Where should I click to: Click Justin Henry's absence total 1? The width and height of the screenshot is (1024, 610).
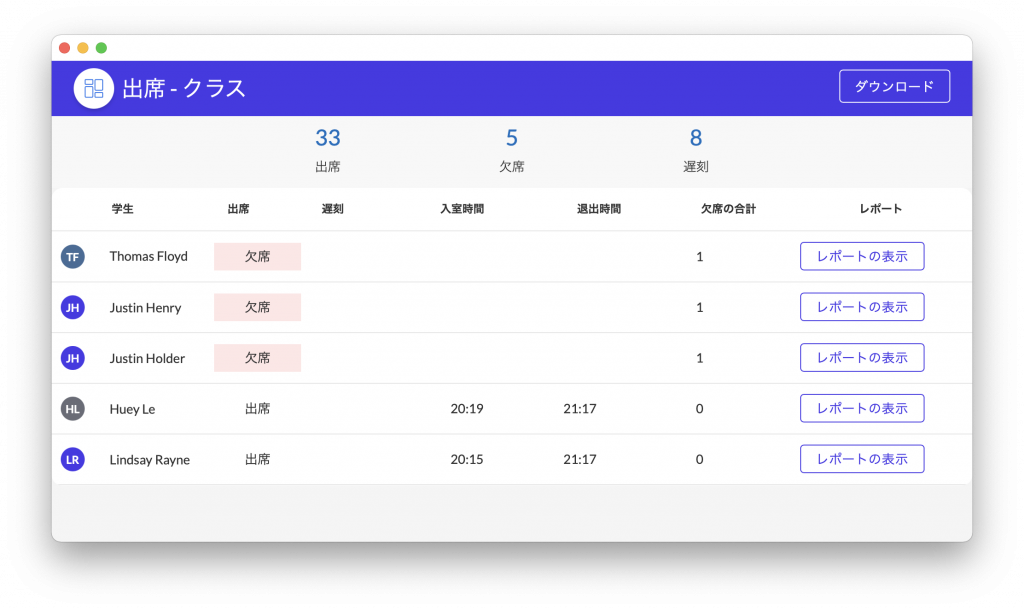coord(699,308)
